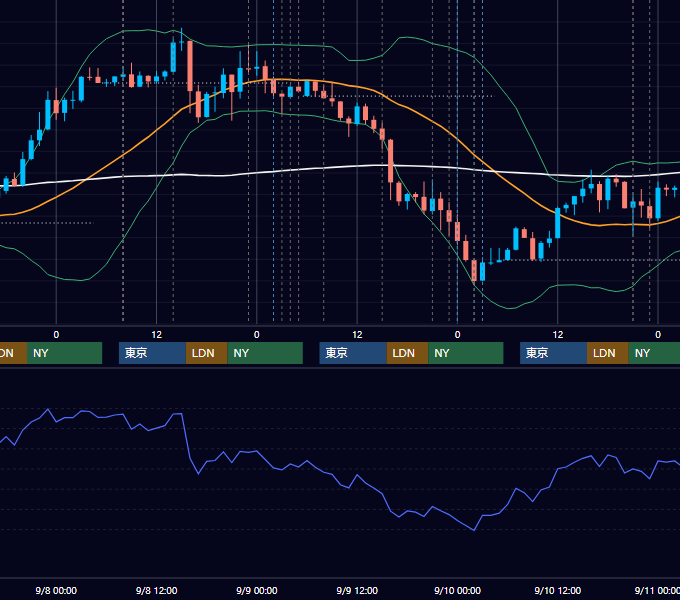Click the hour label 0 above 9/8 00:00
Viewport: 680px width, 600px height.
pos(56,335)
